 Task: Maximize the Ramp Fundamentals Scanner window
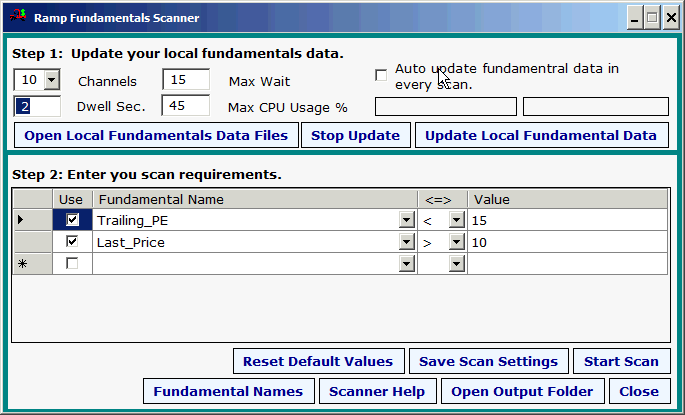(x=652, y=17)
